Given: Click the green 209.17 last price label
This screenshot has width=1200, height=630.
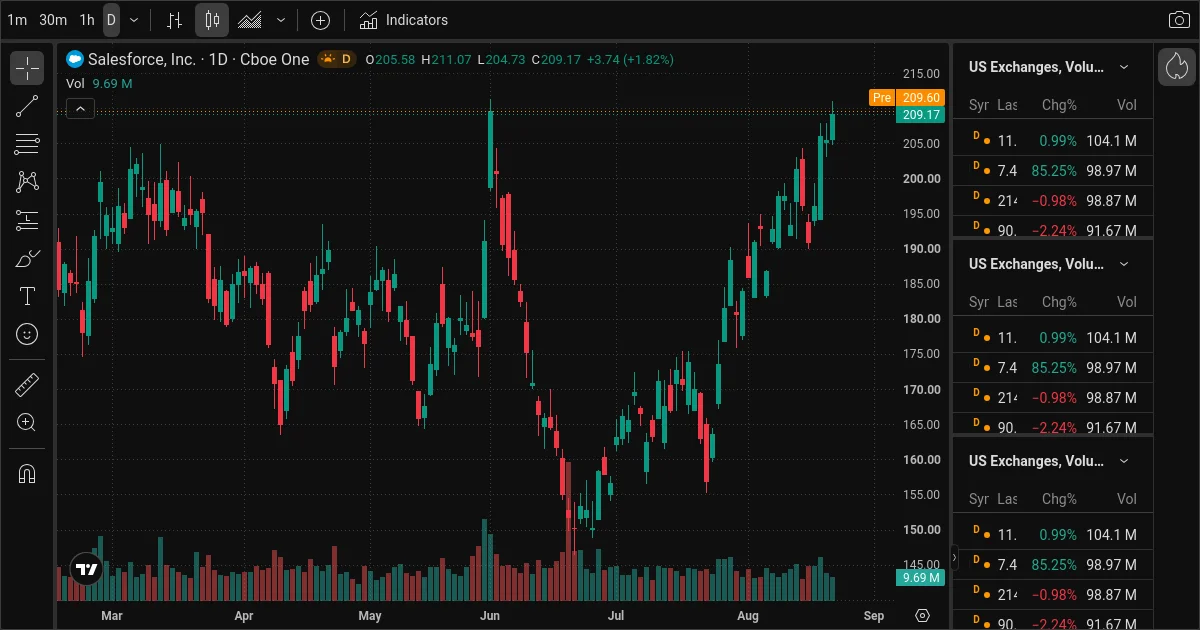Looking at the screenshot, I should tap(920, 115).
